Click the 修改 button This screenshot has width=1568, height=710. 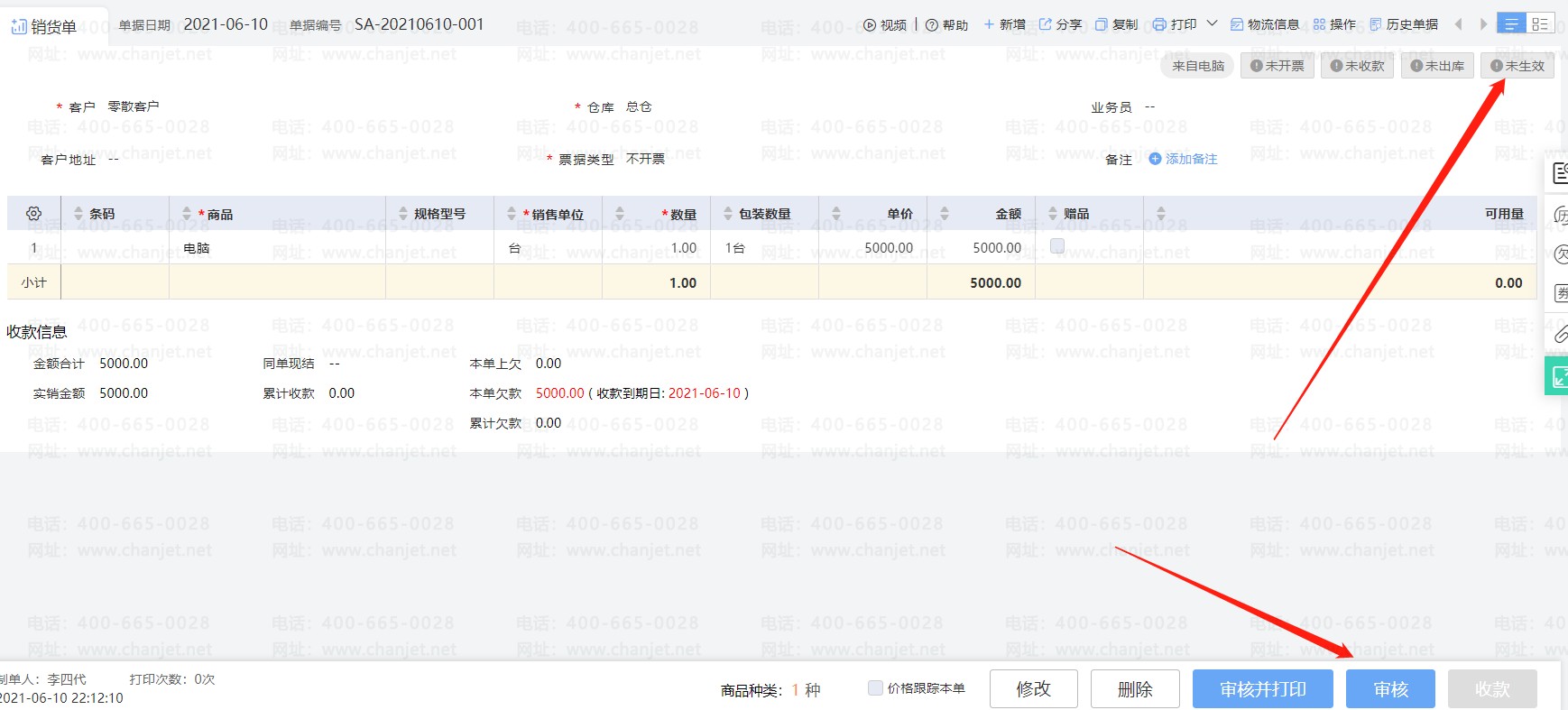coord(1034,689)
